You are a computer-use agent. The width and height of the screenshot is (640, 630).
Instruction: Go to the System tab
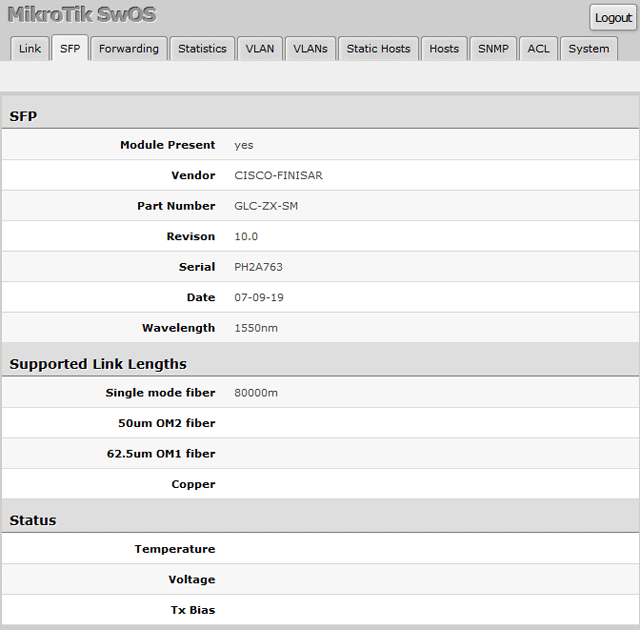589,49
